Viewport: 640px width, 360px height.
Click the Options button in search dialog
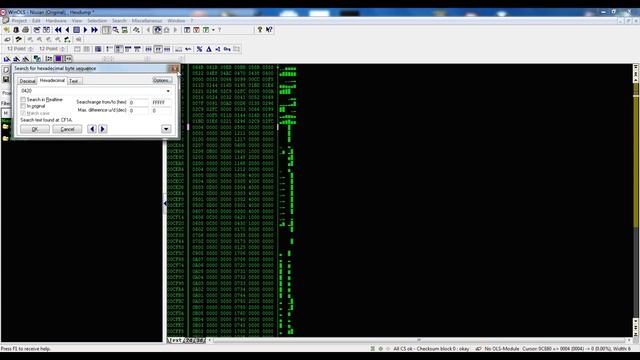click(x=162, y=80)
